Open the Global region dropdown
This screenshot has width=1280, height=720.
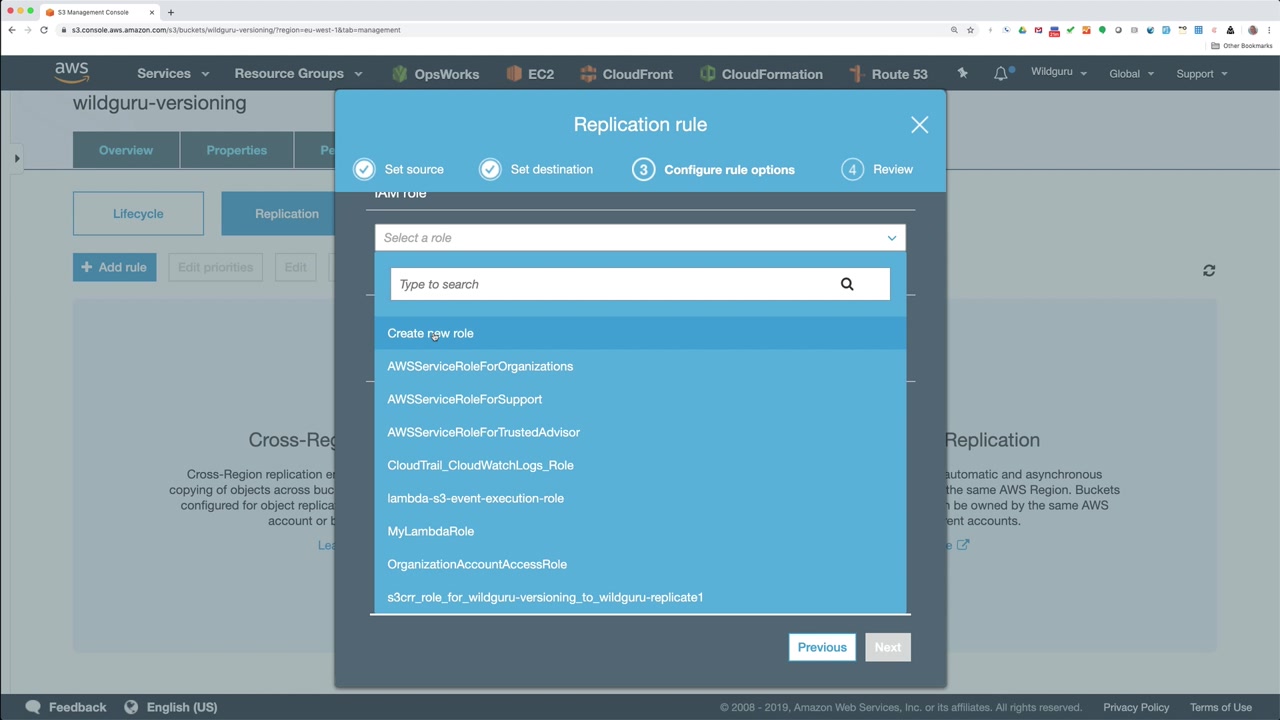[1131, 74]
